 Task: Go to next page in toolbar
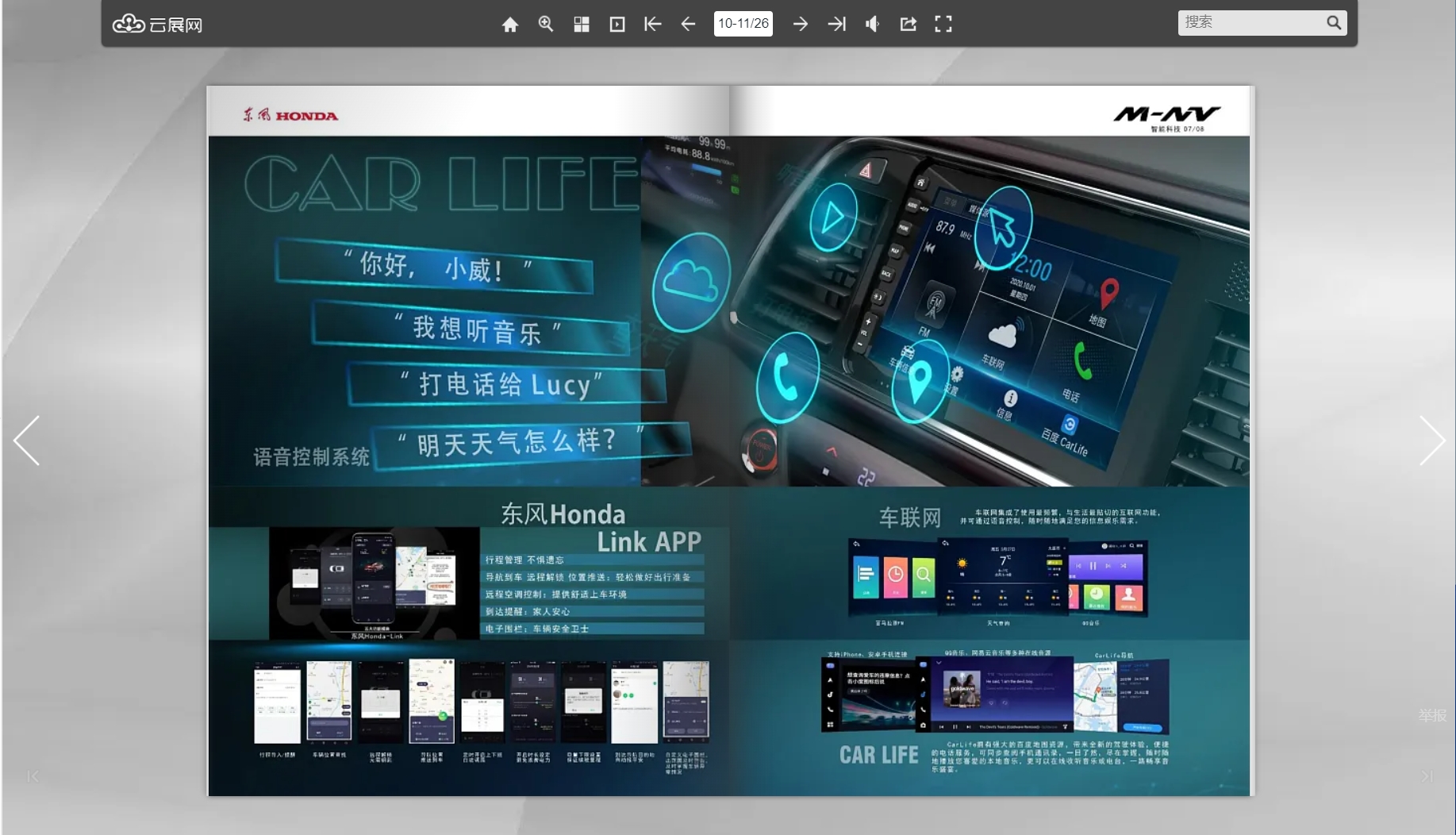coord(801,24)
